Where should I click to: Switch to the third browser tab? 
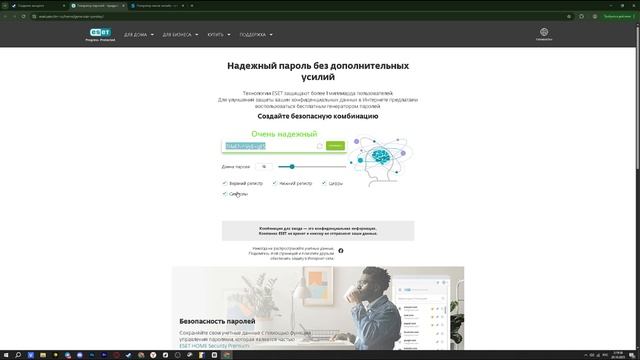[157, 6]
